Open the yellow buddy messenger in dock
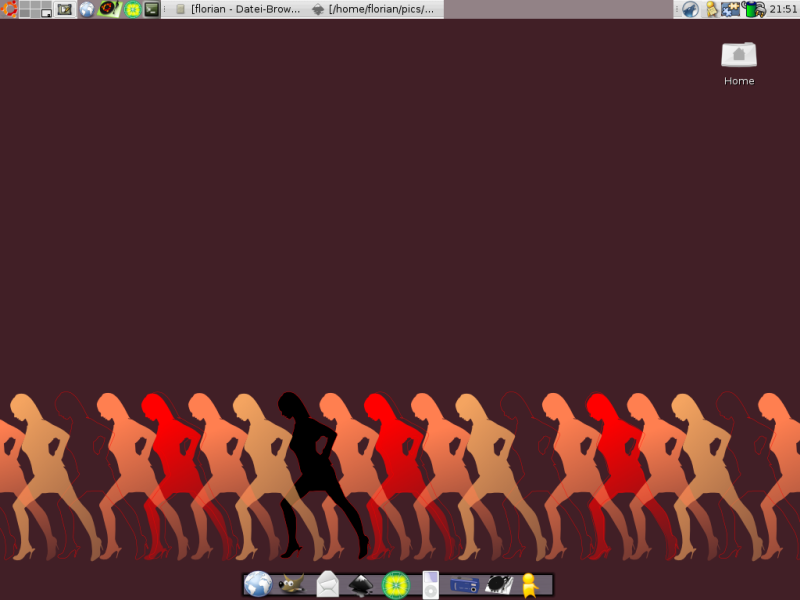This screenshot has height=600, width=800. [530, 585]
